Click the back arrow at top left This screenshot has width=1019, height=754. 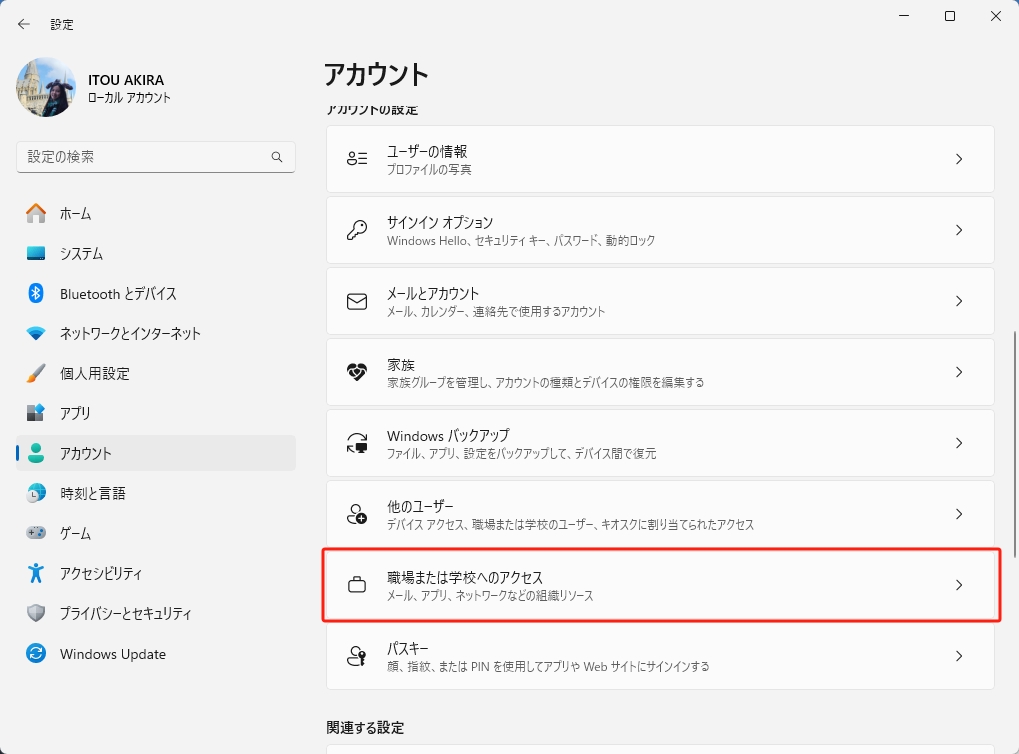(x=23, y=23)
